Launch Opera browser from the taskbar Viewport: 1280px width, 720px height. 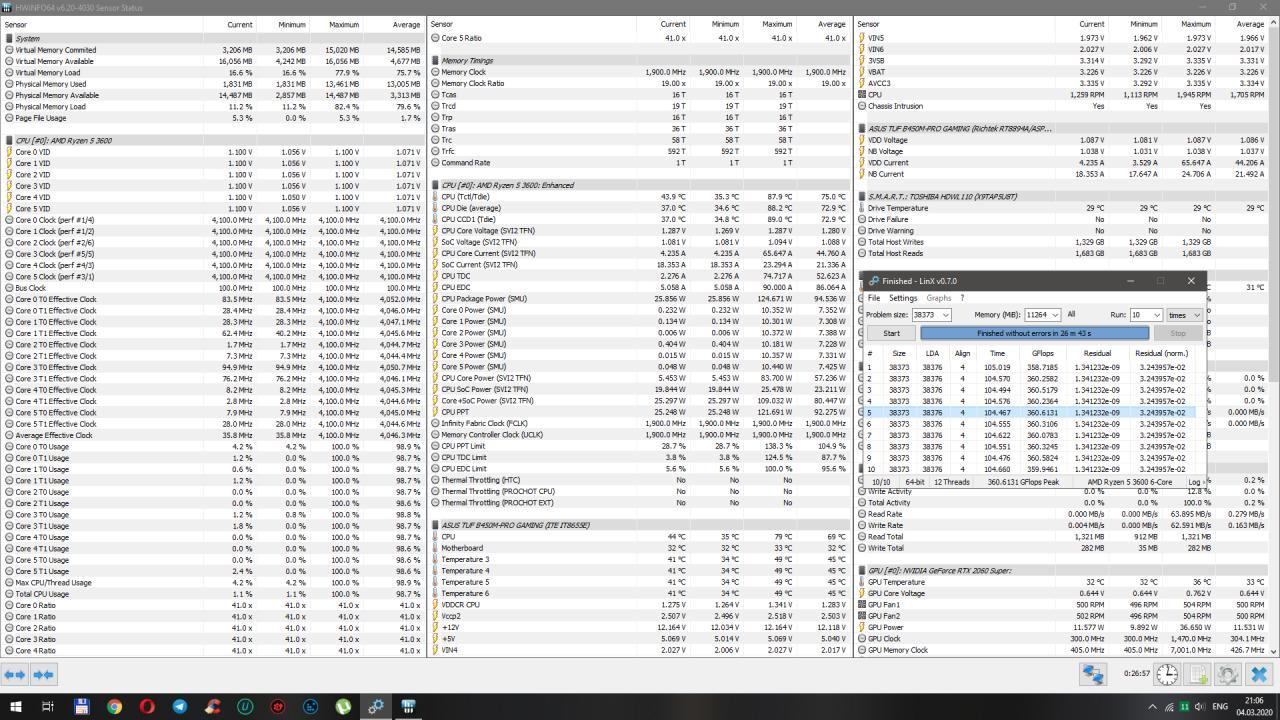pos(147,706)
